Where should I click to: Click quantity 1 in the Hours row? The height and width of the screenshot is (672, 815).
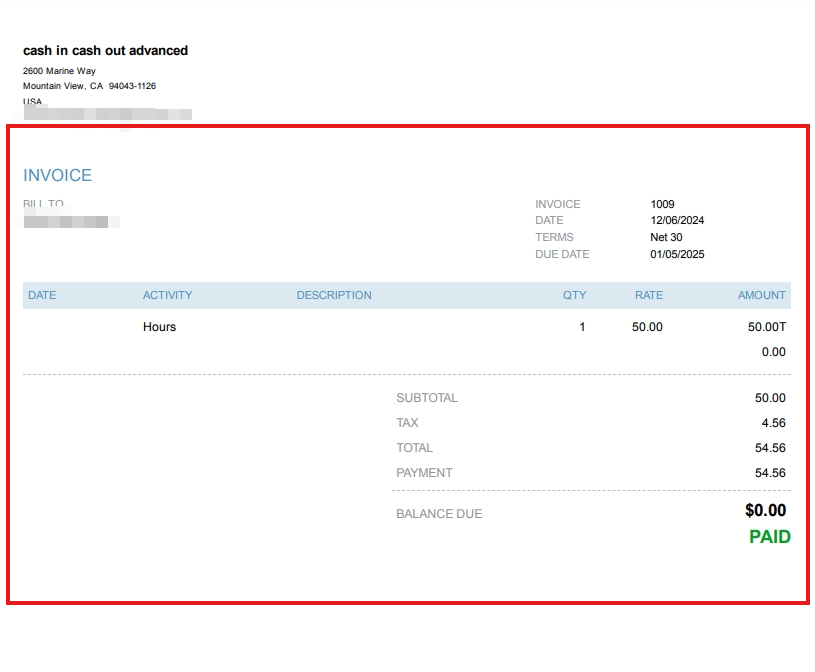[582, 327]
